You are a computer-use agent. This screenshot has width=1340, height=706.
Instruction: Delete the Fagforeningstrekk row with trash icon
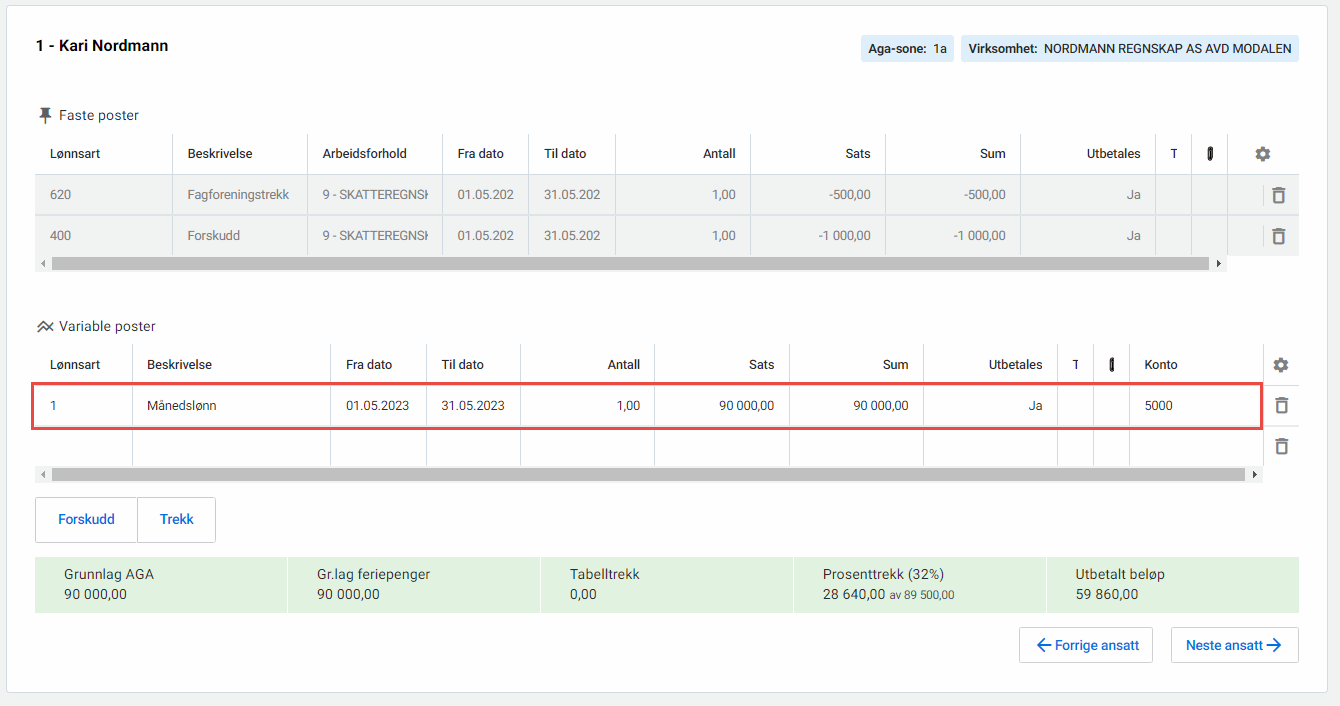coord(1278,195)
